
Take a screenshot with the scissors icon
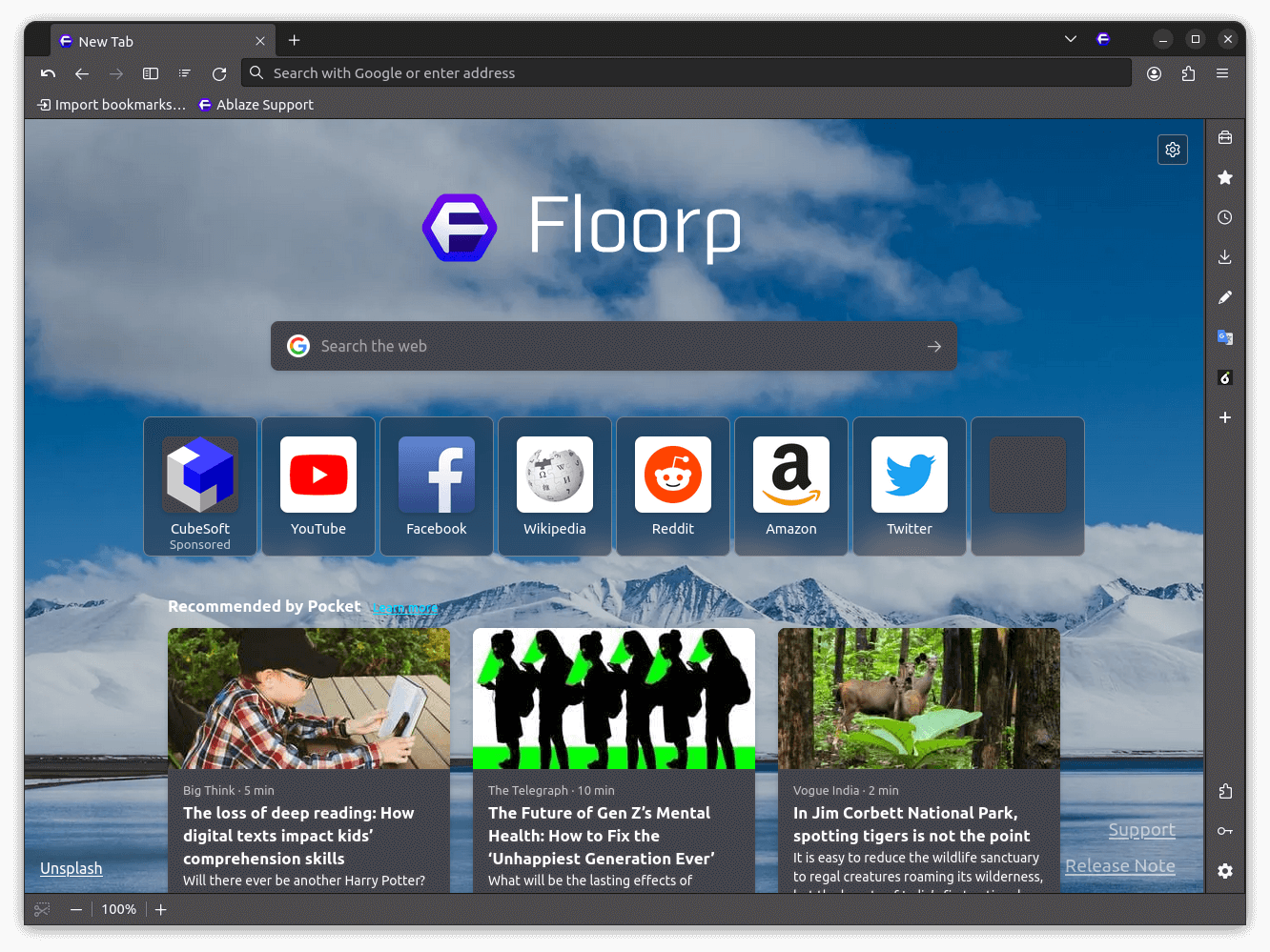point(41,909)
